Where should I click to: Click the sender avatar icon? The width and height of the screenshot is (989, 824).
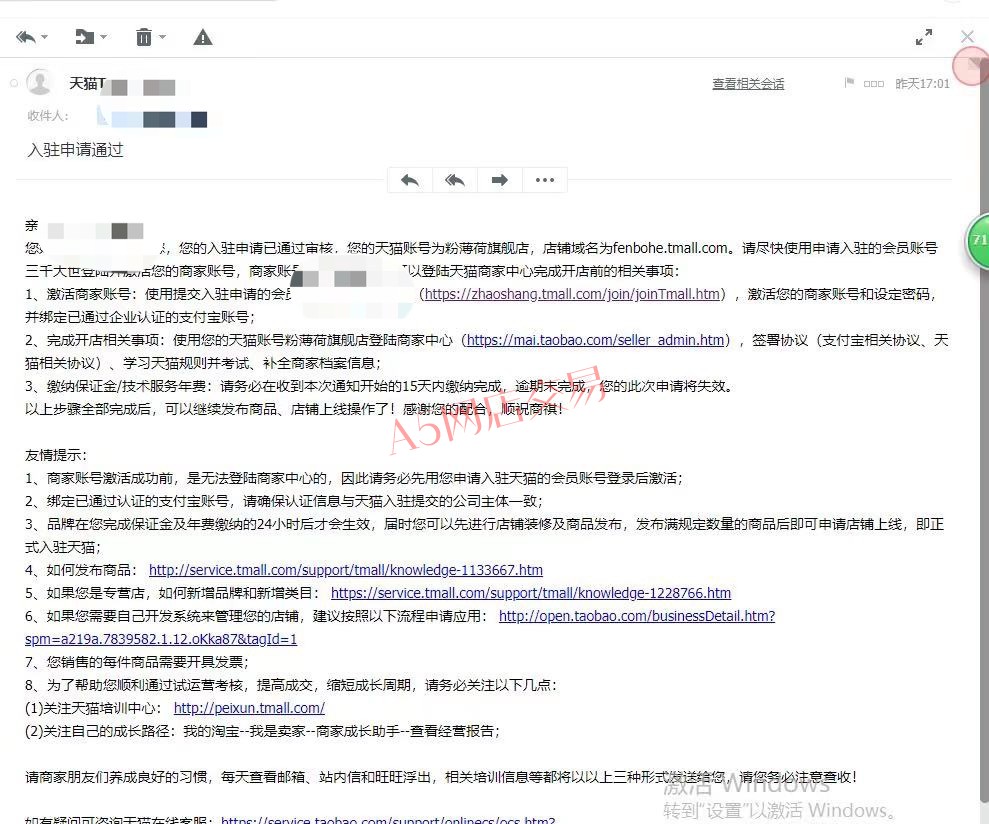pyautogui.click(x=40, y=83)
